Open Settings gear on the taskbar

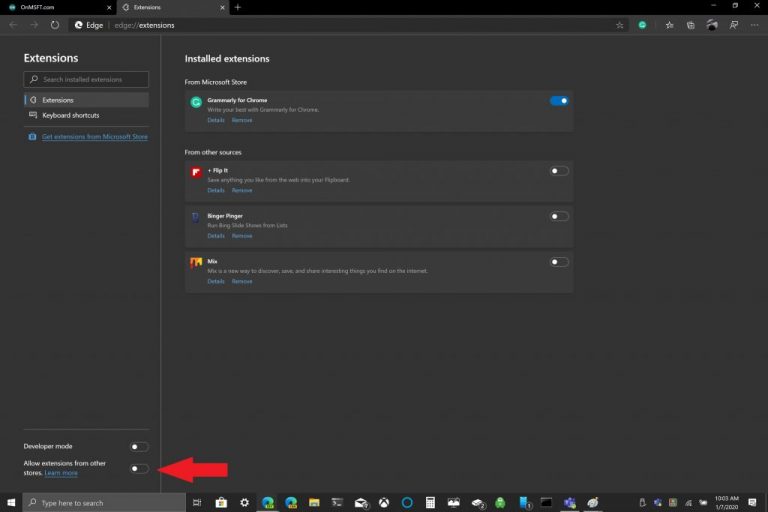coord(244,503)
